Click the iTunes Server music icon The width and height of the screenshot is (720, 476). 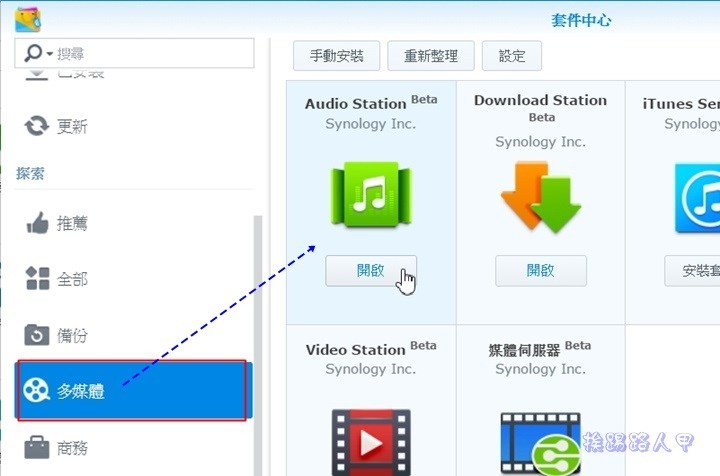tap(697, 198)
